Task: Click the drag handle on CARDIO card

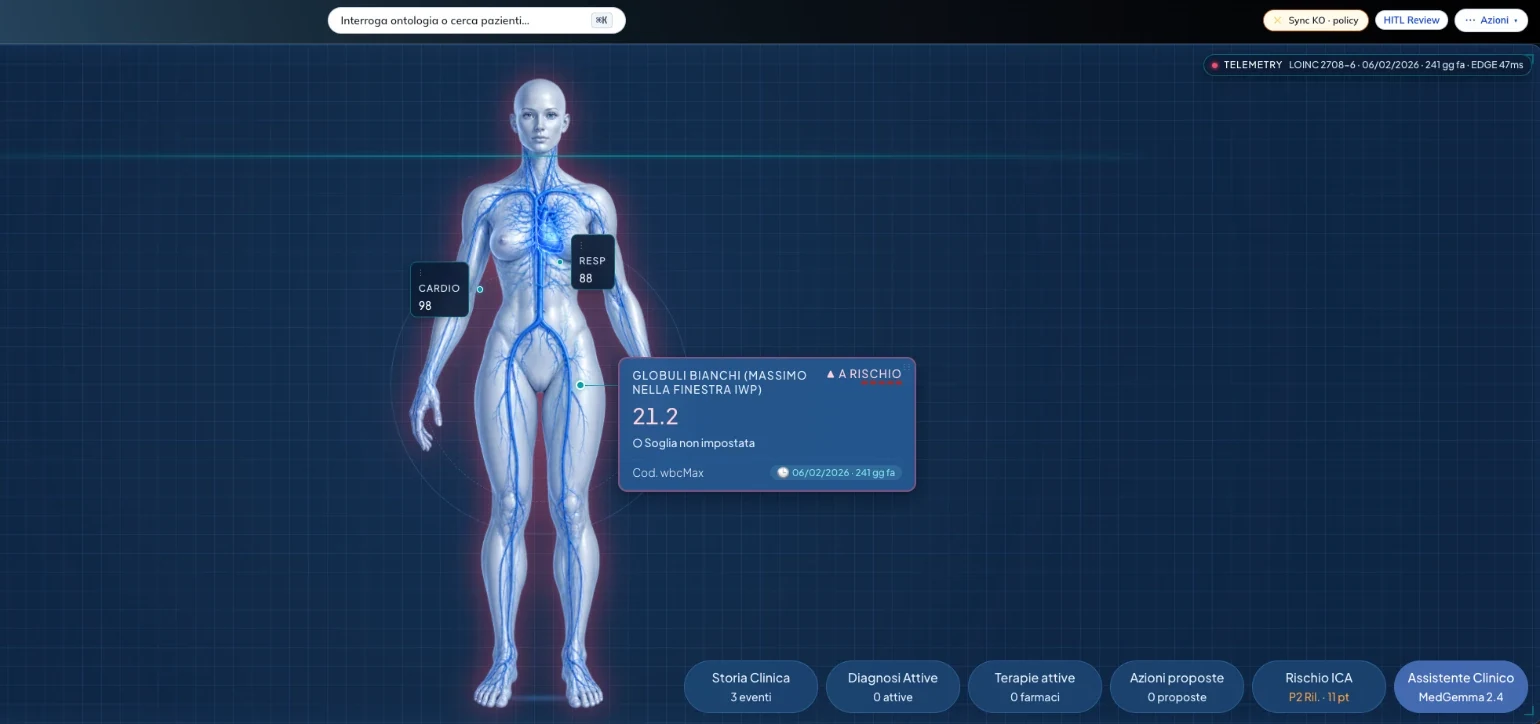Action: [421, 272]
